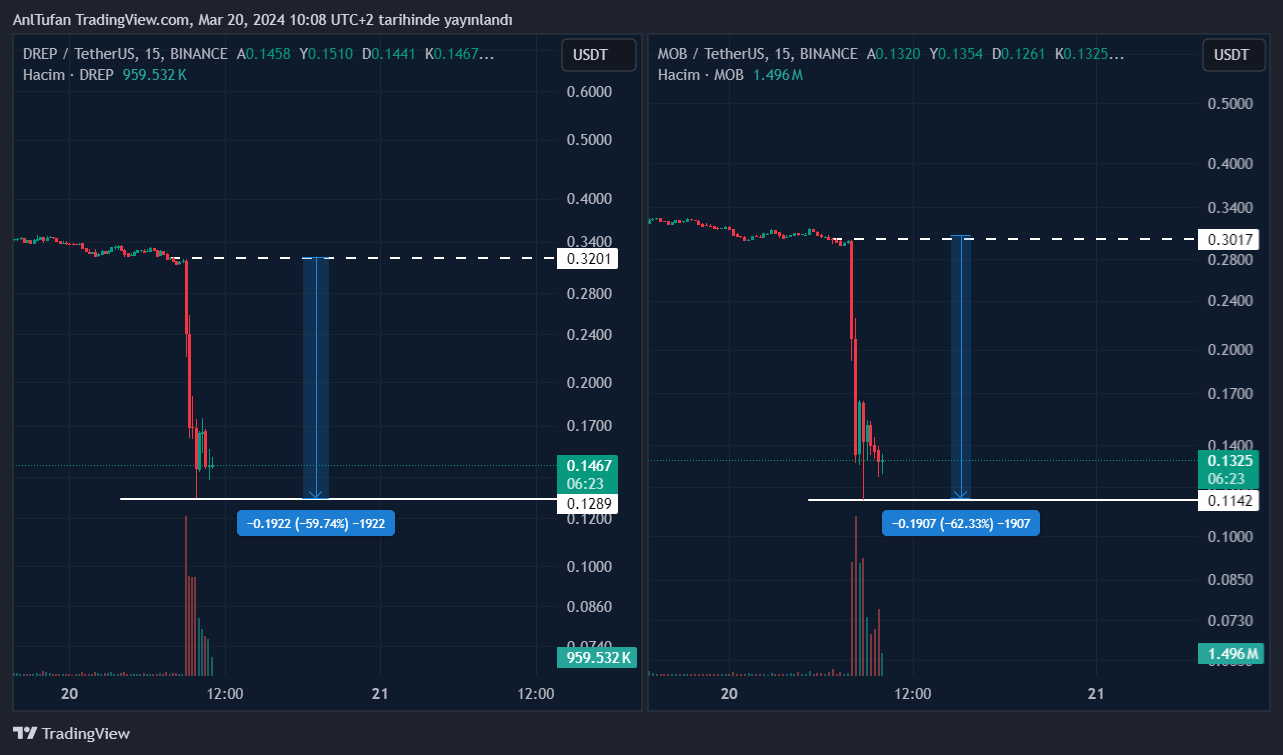Select the green 0.1325 current price tag
The width and height of the screenshot is (1283, 755).
pyautogui.click(x=1231, y=461)
